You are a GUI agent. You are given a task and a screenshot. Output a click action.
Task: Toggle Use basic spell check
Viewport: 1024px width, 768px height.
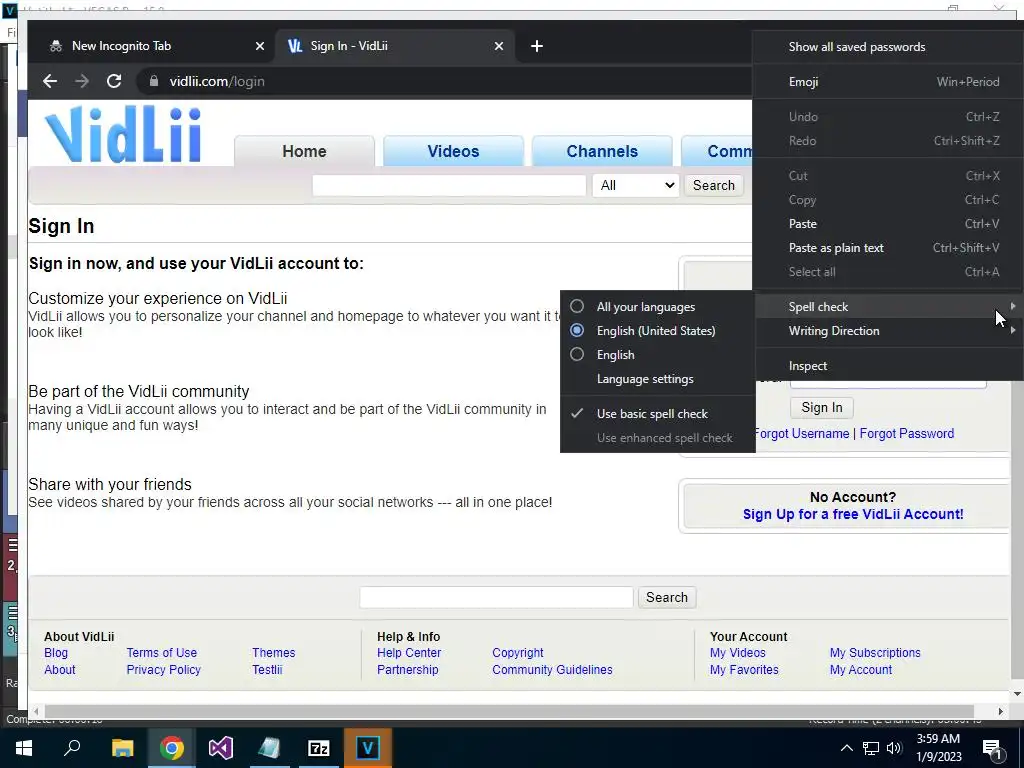pos(658,413)
